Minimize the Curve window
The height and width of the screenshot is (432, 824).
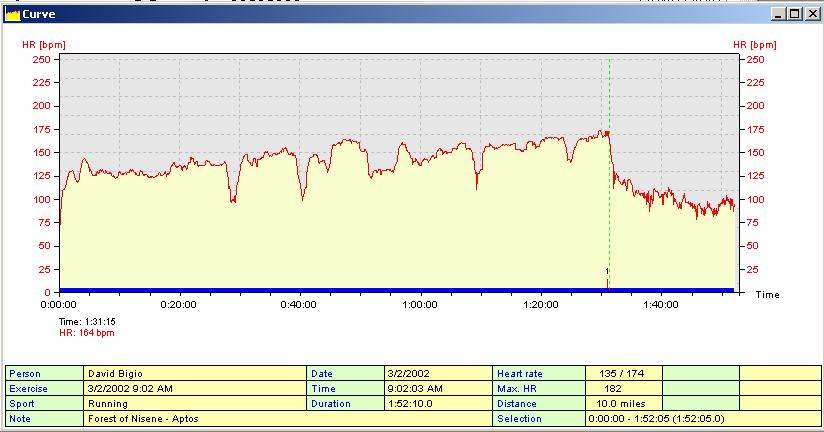778,14
